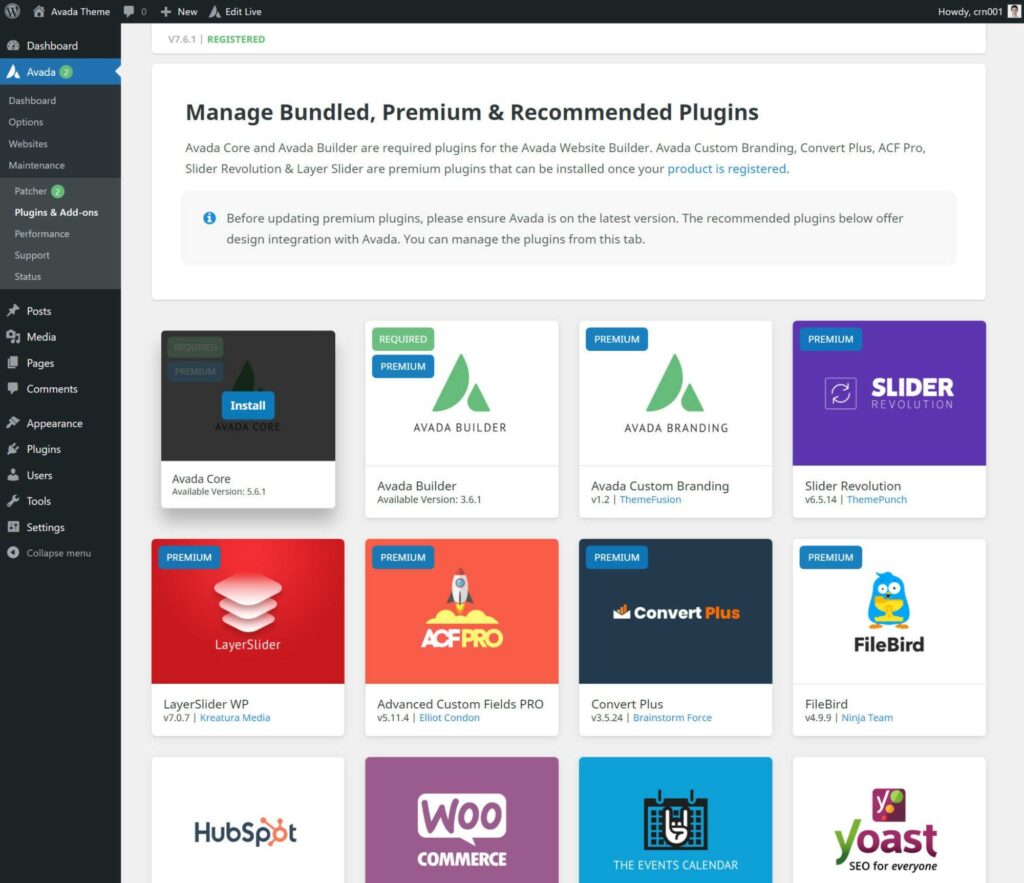Viewport: 1024px width, 883px height.
Task: Open the Patcher submenu item
Action: click(31, 191)
